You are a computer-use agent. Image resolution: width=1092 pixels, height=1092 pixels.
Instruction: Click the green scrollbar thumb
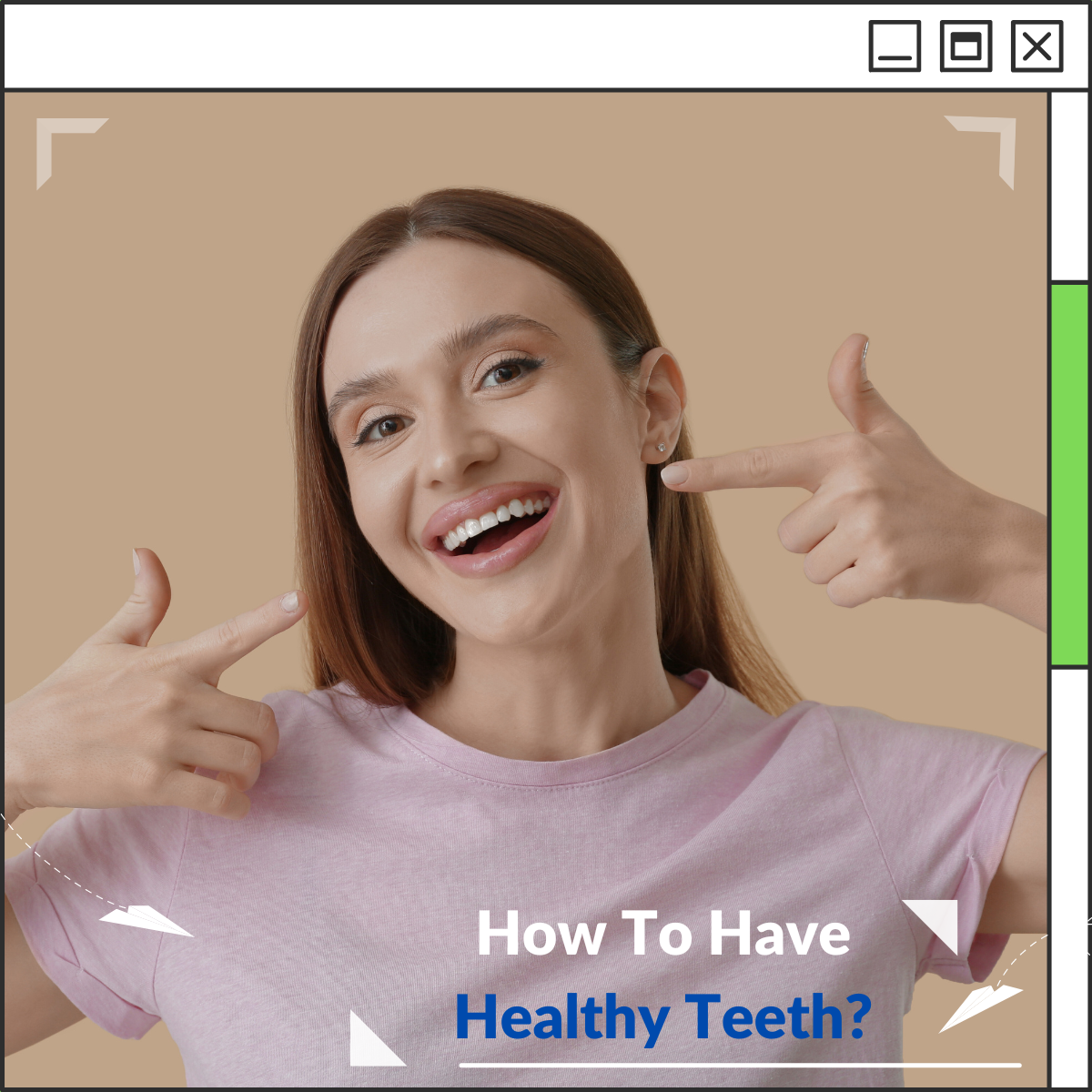tap(1070, 475)
